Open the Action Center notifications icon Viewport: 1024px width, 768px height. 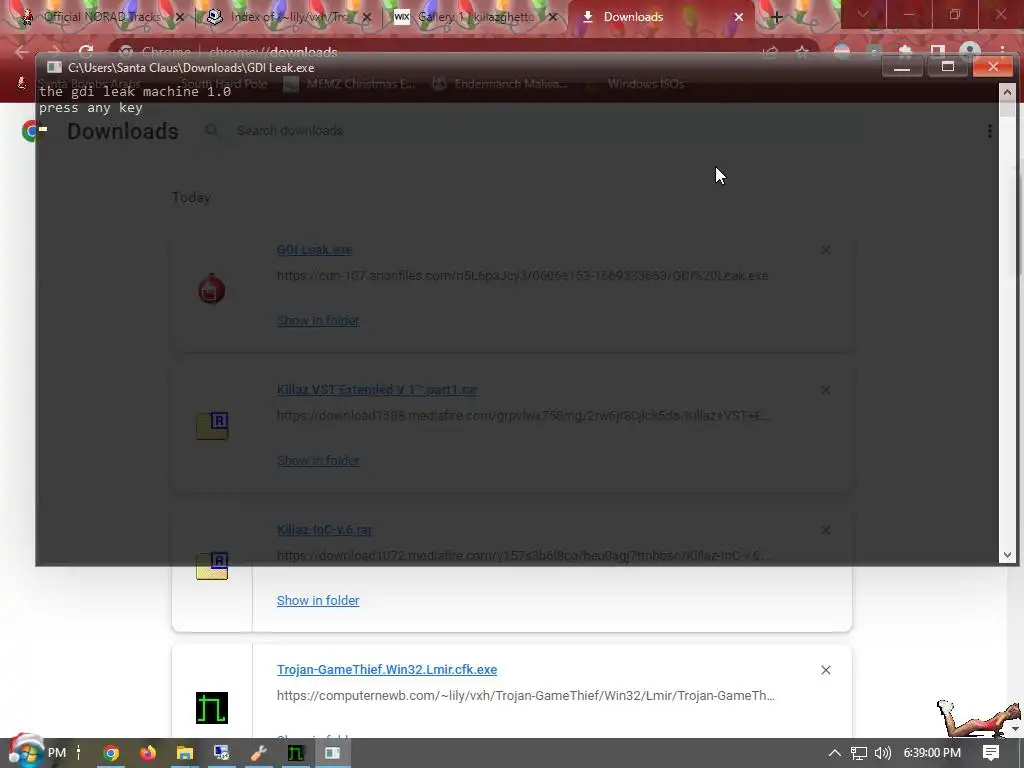(991, 753)
